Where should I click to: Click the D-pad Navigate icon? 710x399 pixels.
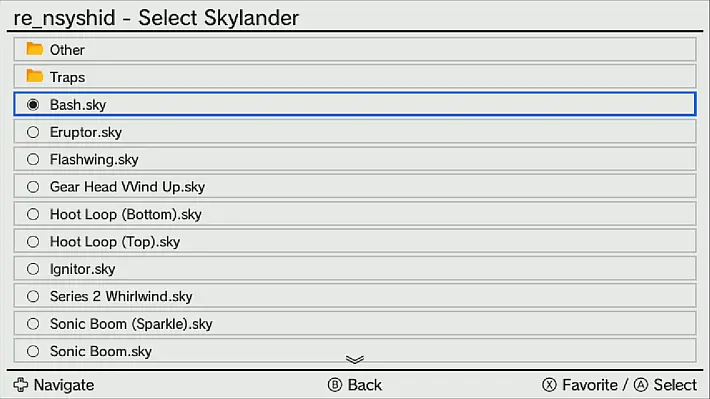[21, 385]
